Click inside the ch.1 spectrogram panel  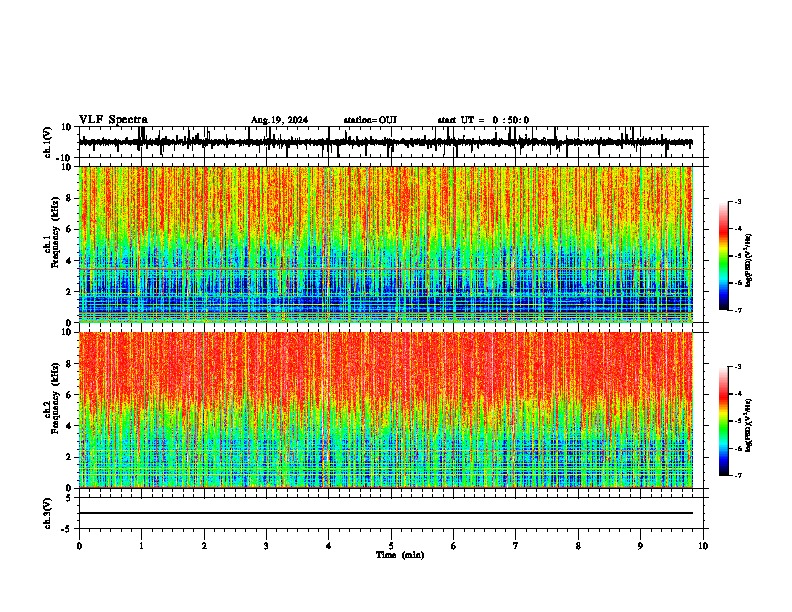click(385, 244)
